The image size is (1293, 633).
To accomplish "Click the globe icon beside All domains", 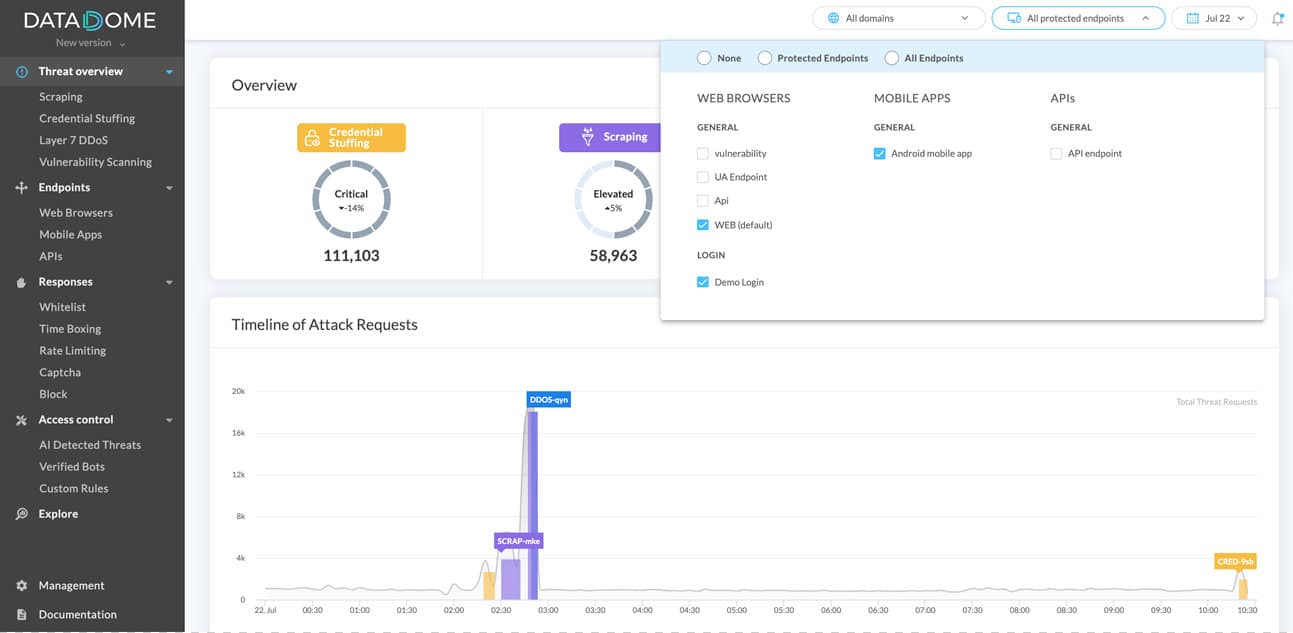I will [833, 18].
